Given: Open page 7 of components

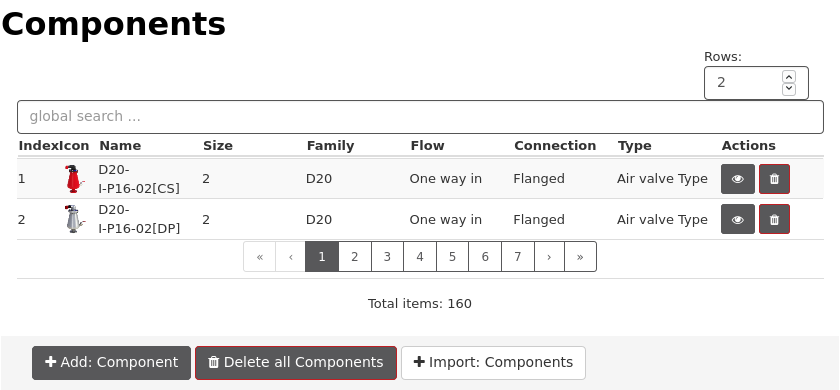Looking at the screenshot, I should [x=518, y=257].
